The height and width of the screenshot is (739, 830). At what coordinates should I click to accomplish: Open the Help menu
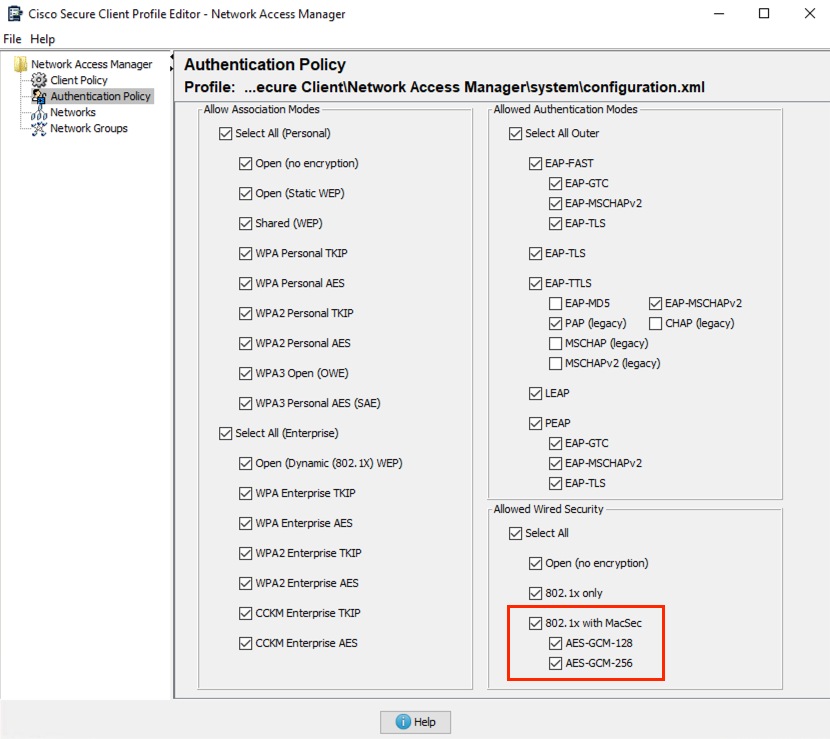43,39
